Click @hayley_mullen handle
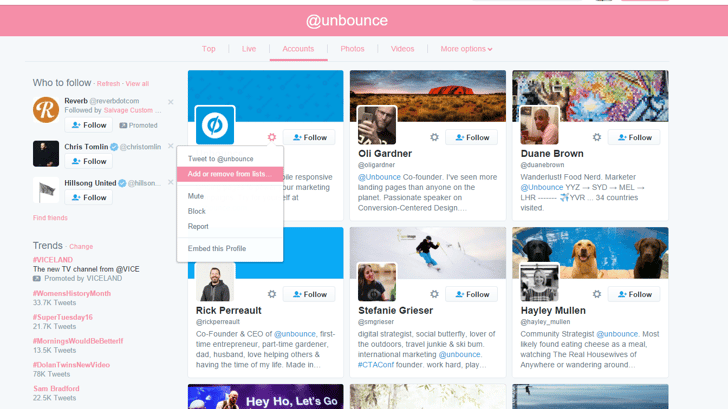Viewport: 728px width, 409px height. (545, 322)
